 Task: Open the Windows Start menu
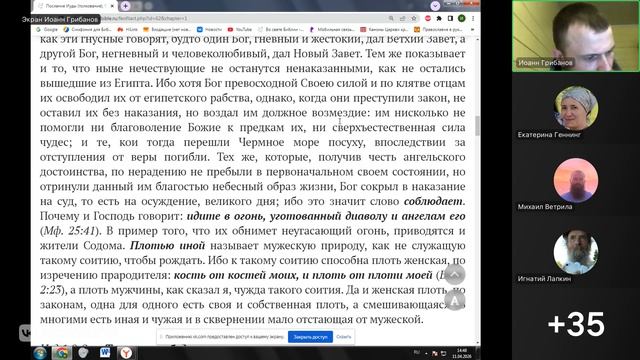click(x=40, y=353)
